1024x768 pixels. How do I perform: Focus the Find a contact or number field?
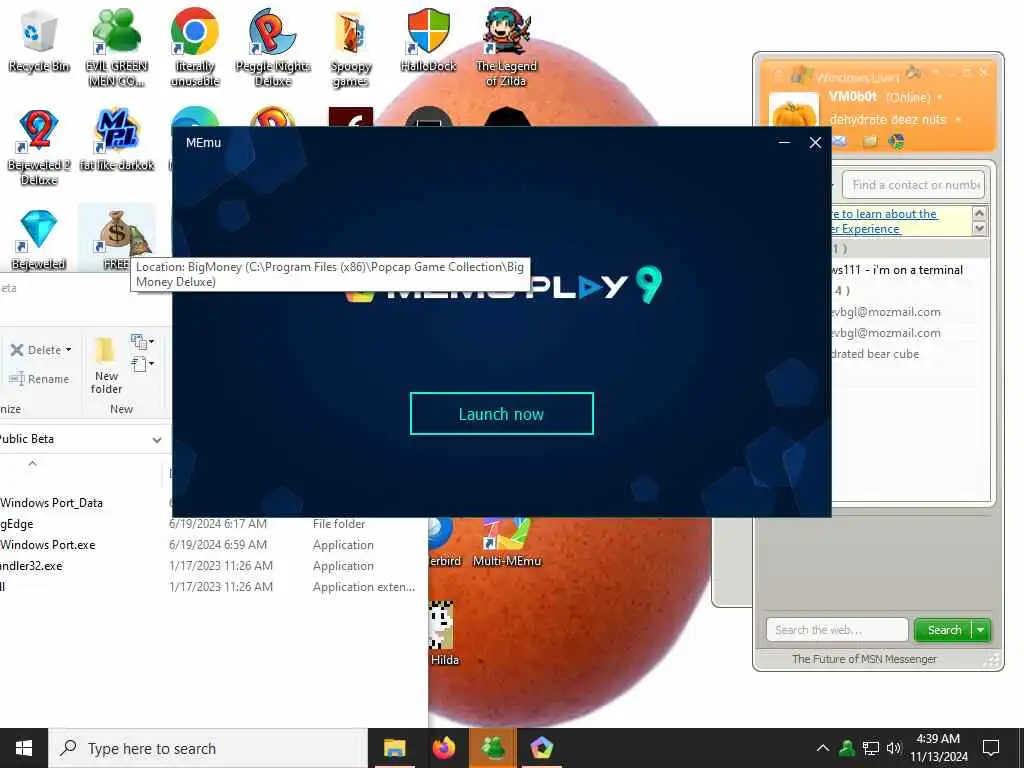click(913, 185)
